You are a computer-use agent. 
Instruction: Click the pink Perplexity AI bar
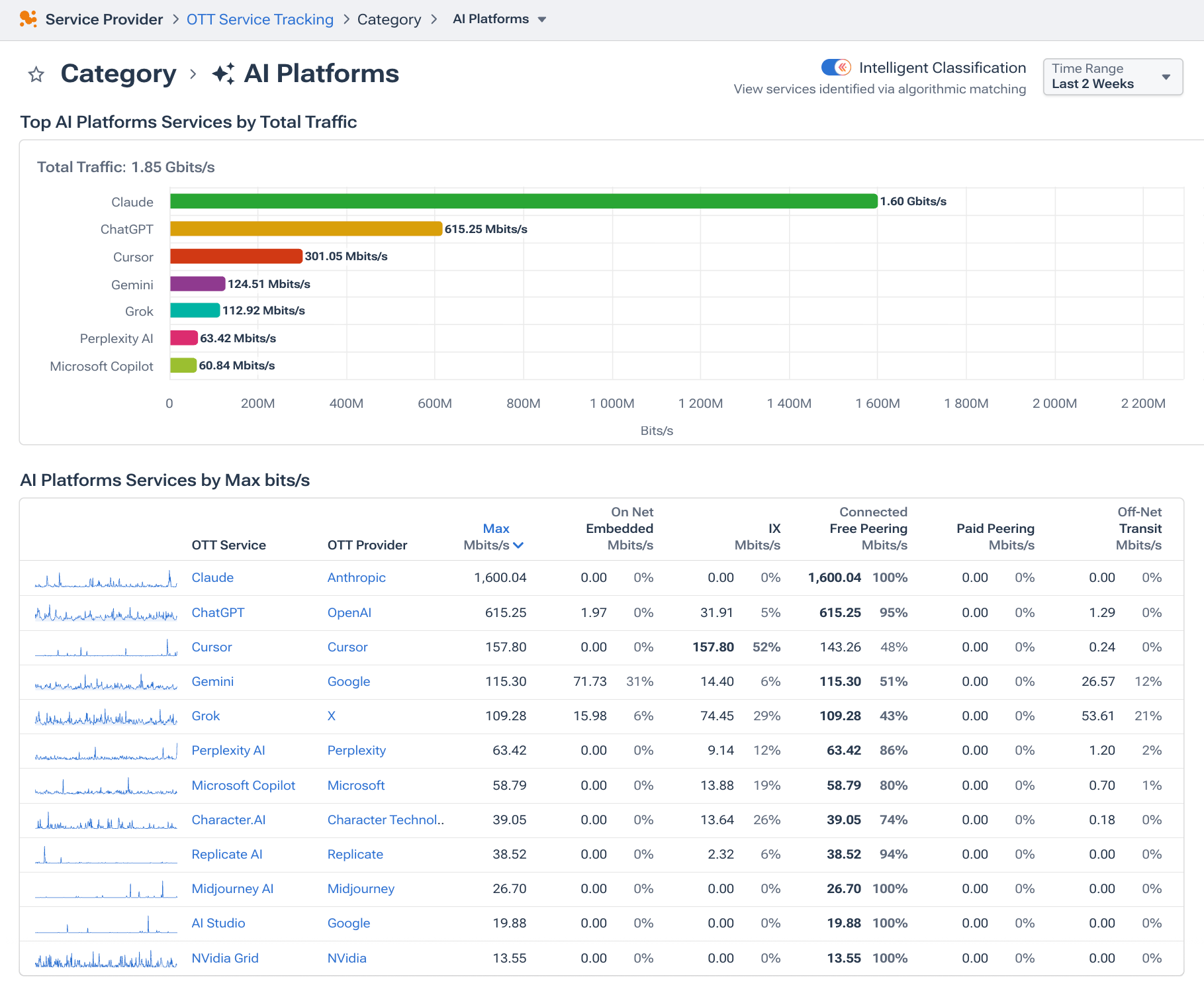tap(184, 338)
